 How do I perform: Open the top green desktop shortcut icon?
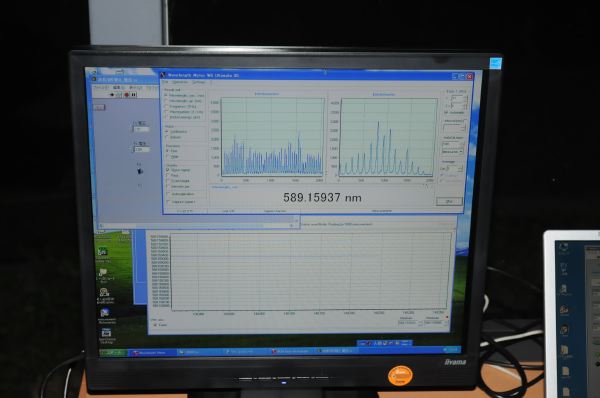pos(102,252)
